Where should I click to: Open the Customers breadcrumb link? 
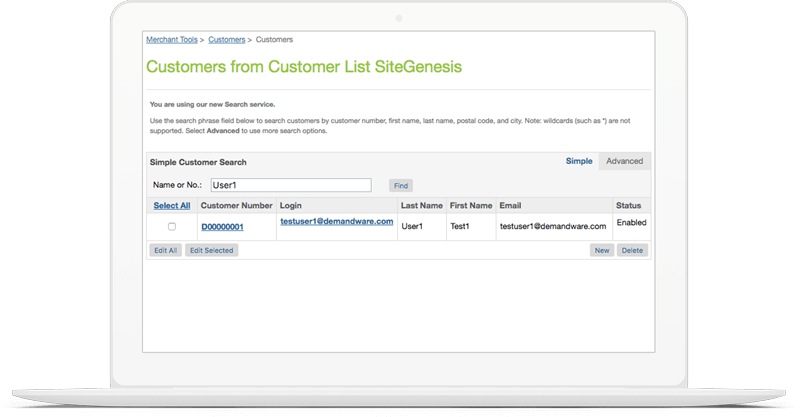point(227,39)
